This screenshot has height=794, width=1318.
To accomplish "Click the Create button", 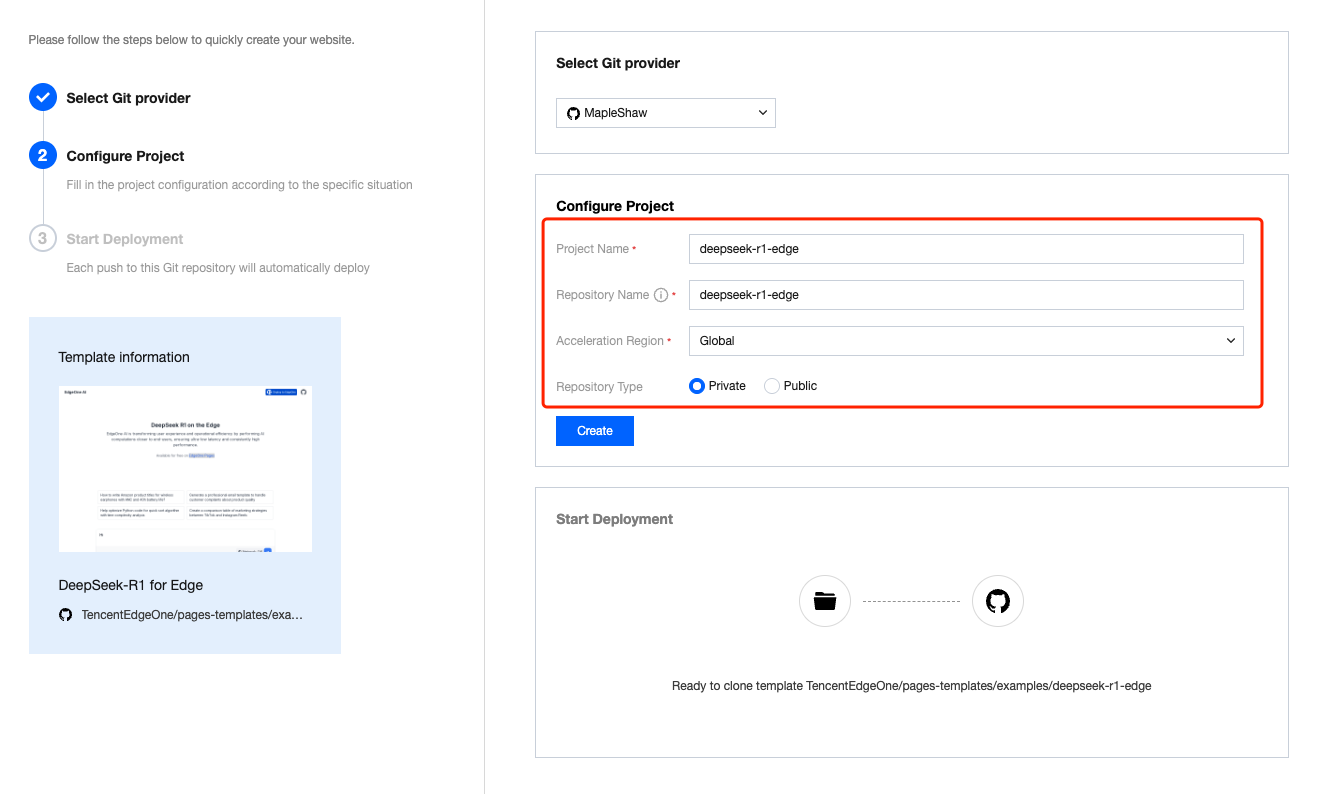I will coord(595,431).
